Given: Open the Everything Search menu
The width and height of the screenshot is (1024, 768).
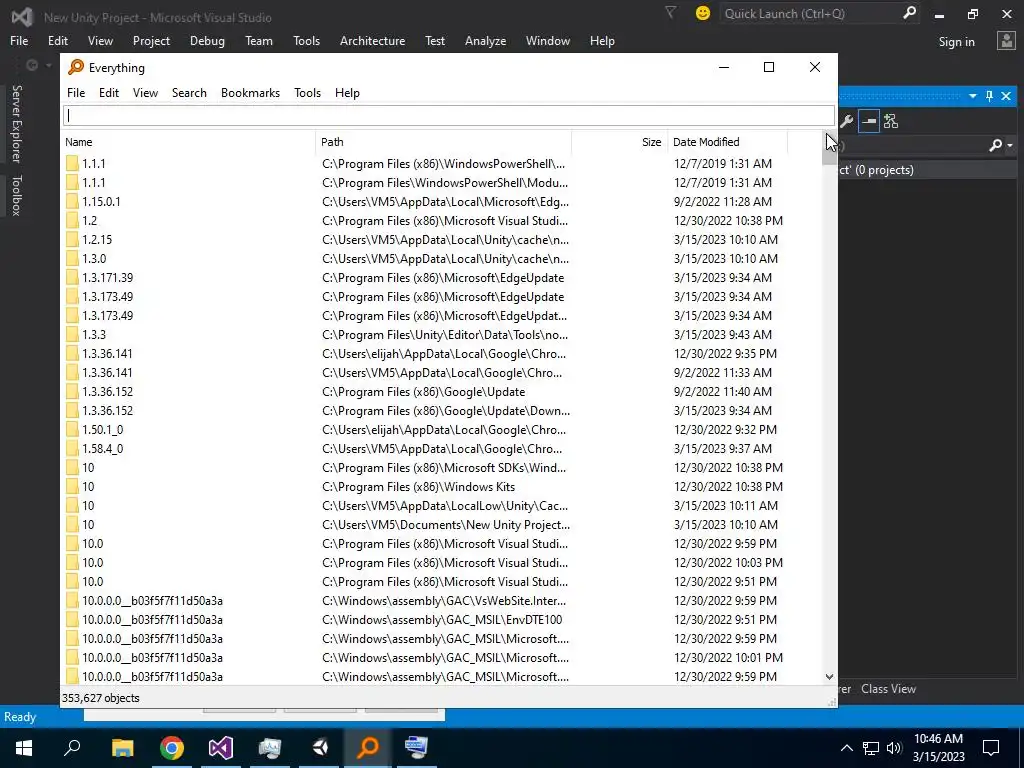Looking at the screenshot, I should tap(189, 93).
